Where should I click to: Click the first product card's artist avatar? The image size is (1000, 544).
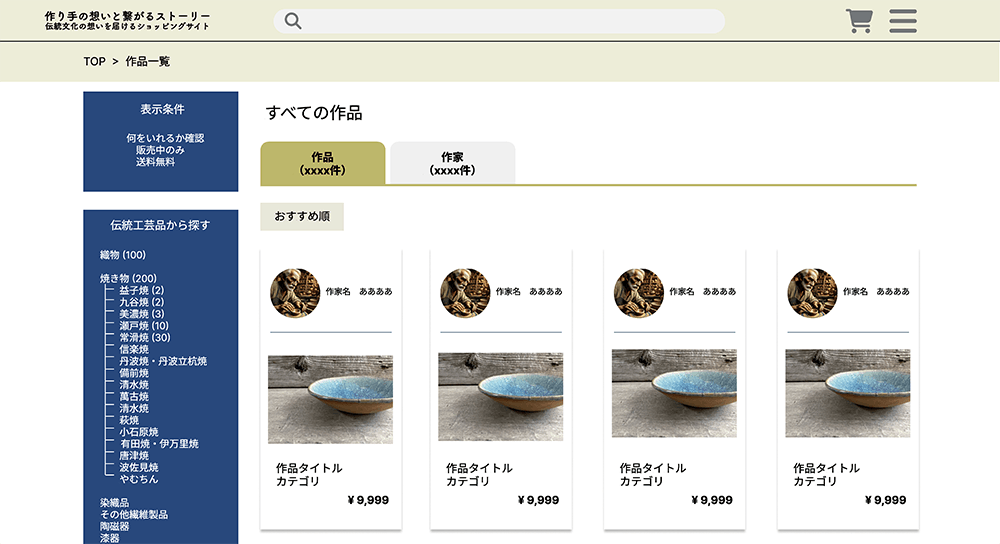295,292
